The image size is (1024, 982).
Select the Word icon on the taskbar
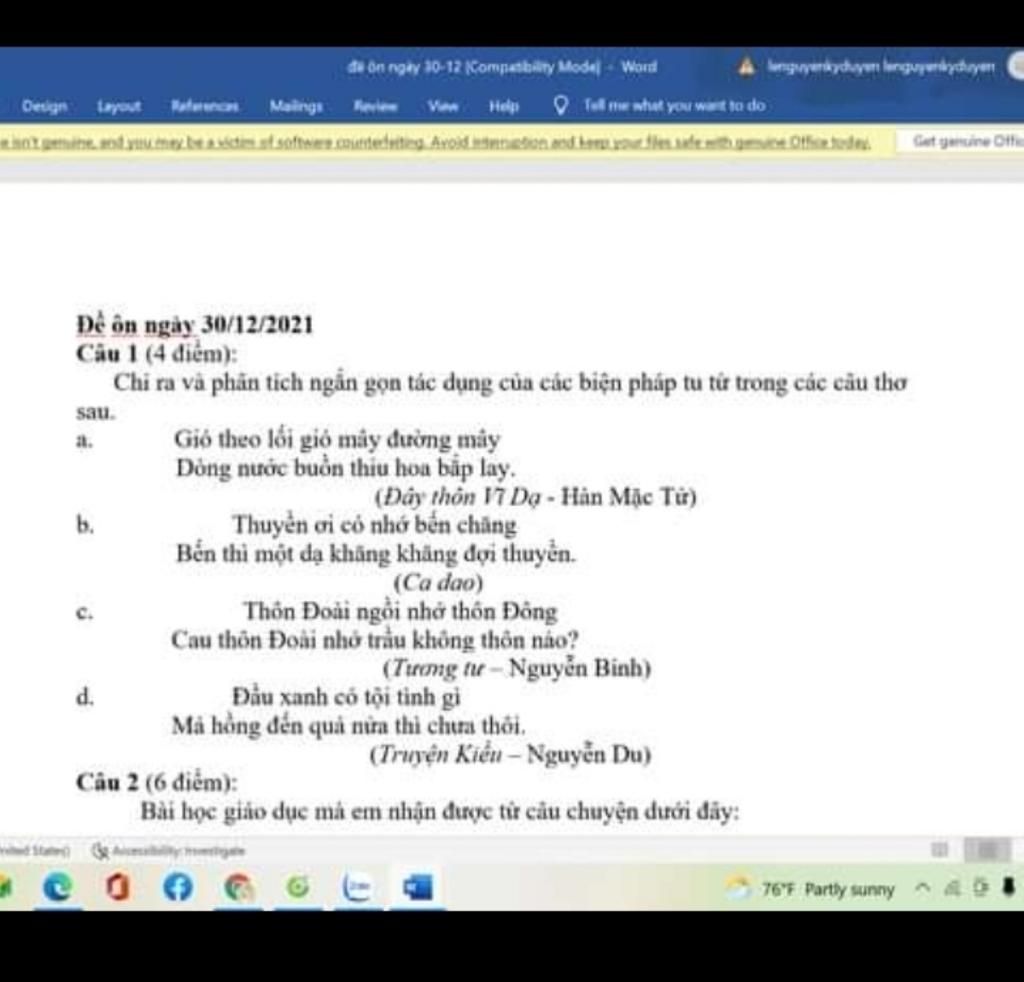[417, 887]
